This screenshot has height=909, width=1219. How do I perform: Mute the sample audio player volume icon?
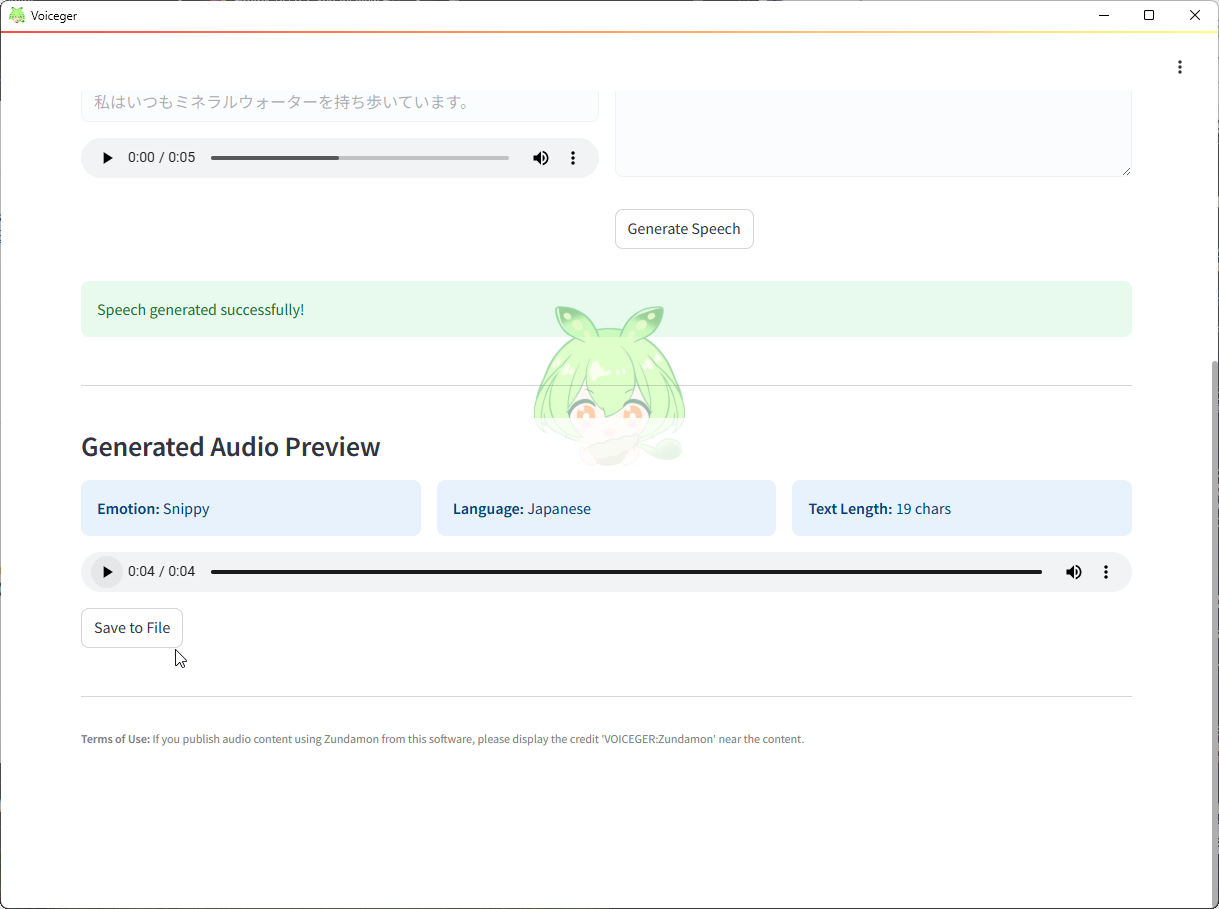(540, 157)
